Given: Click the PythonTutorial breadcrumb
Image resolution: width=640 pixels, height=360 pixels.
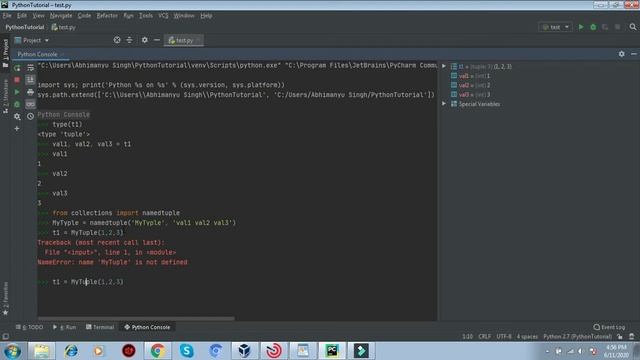Looking at the screenshot, I should [24, 27].
